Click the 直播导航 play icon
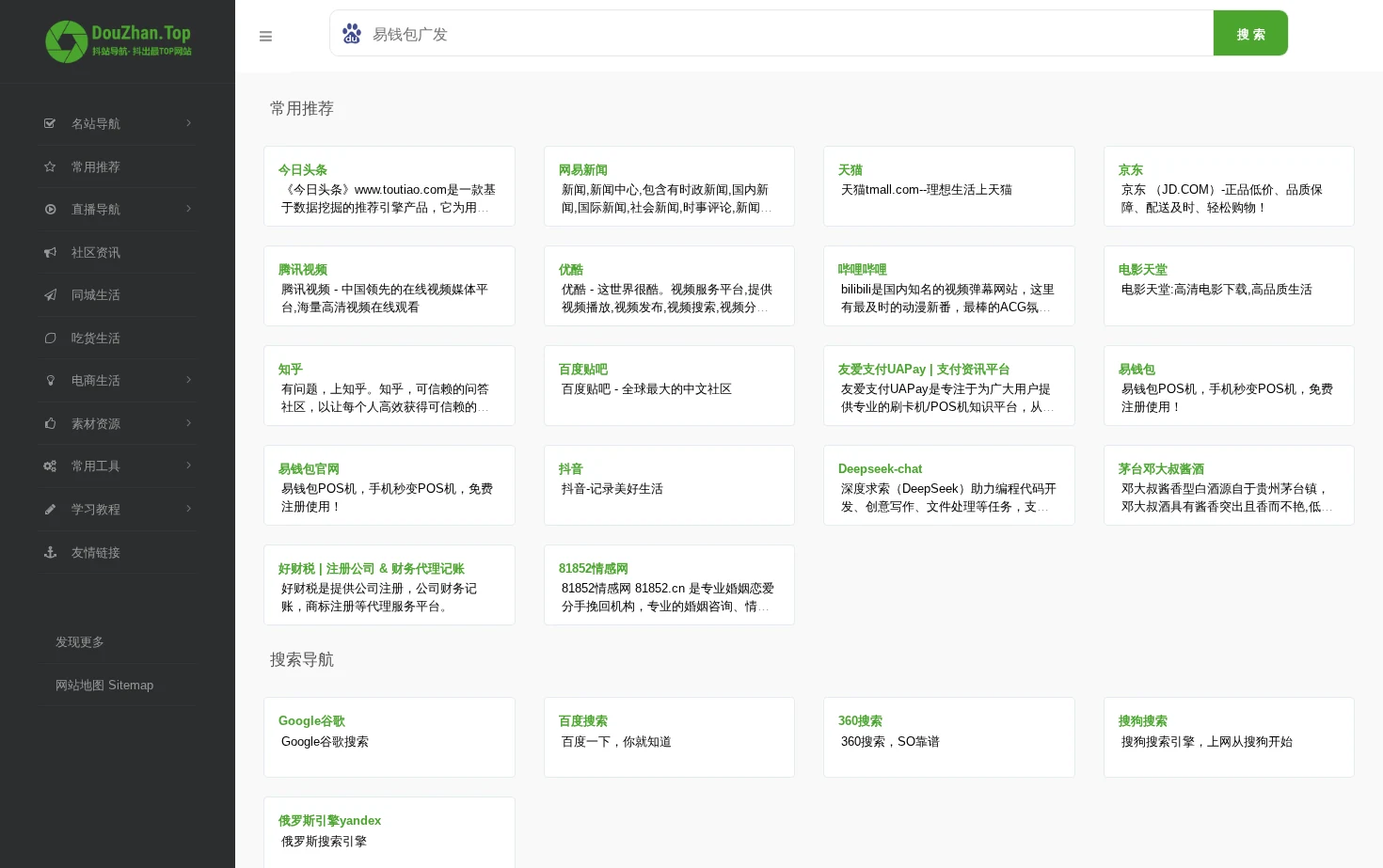This screenshot has height=868, width=1383. tap(50, 209)
